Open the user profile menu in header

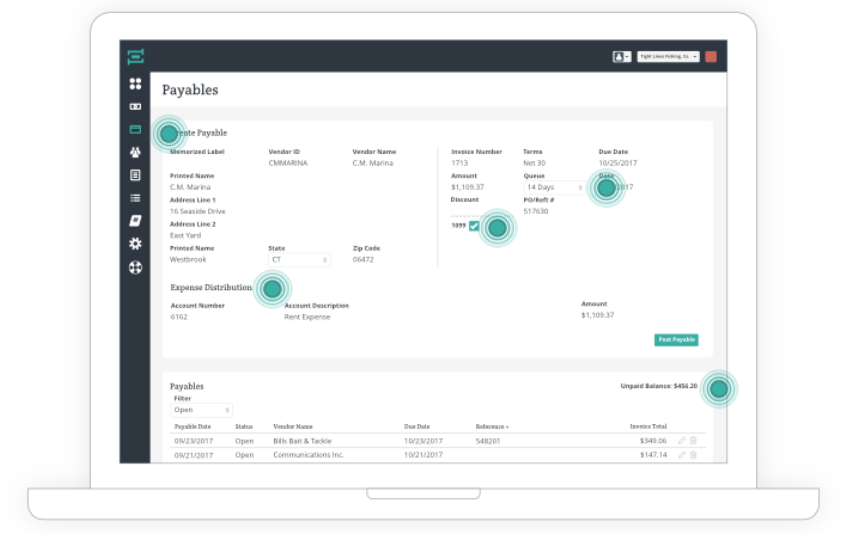(621, 57)
